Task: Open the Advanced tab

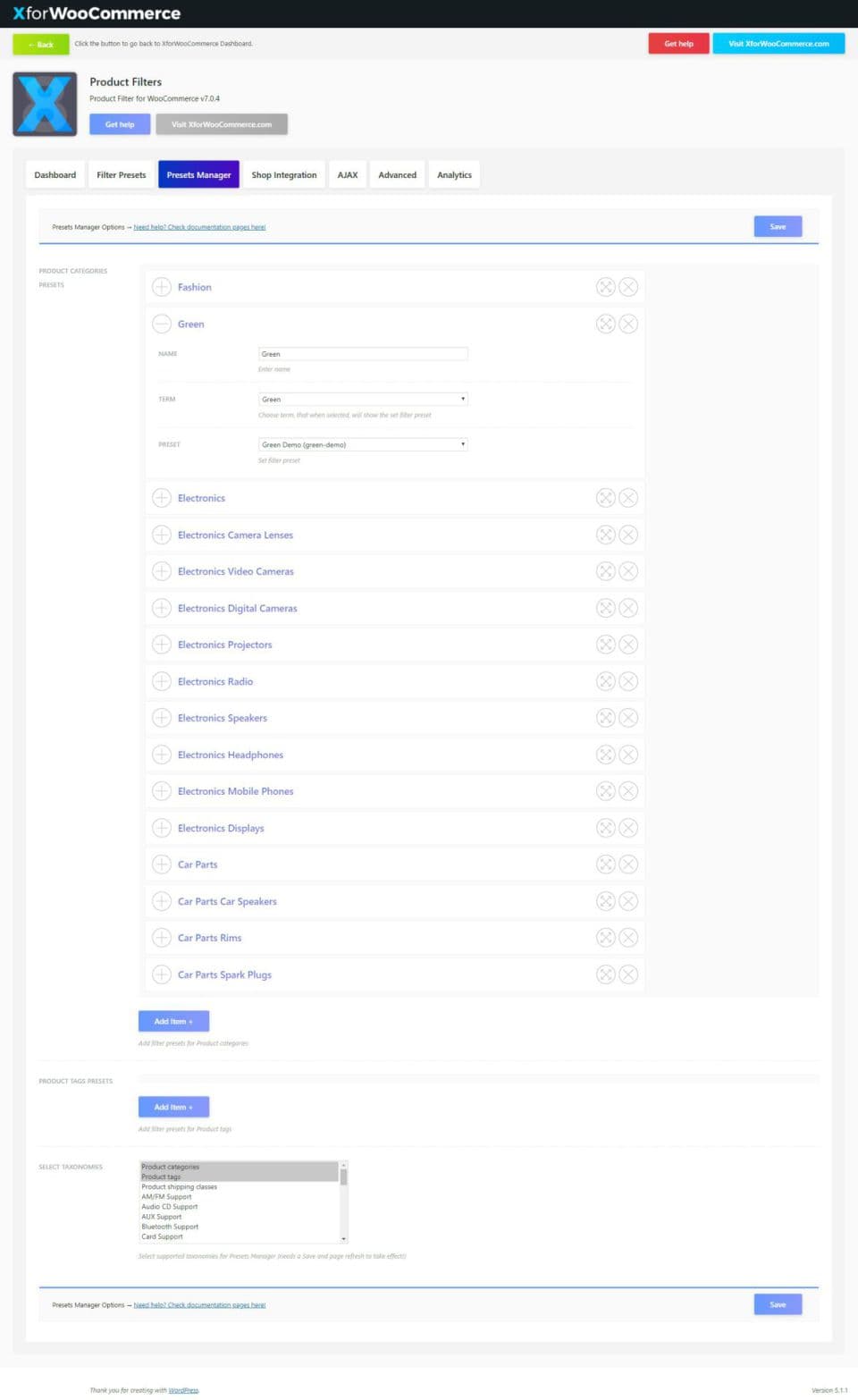Action: tap(398, 175)
